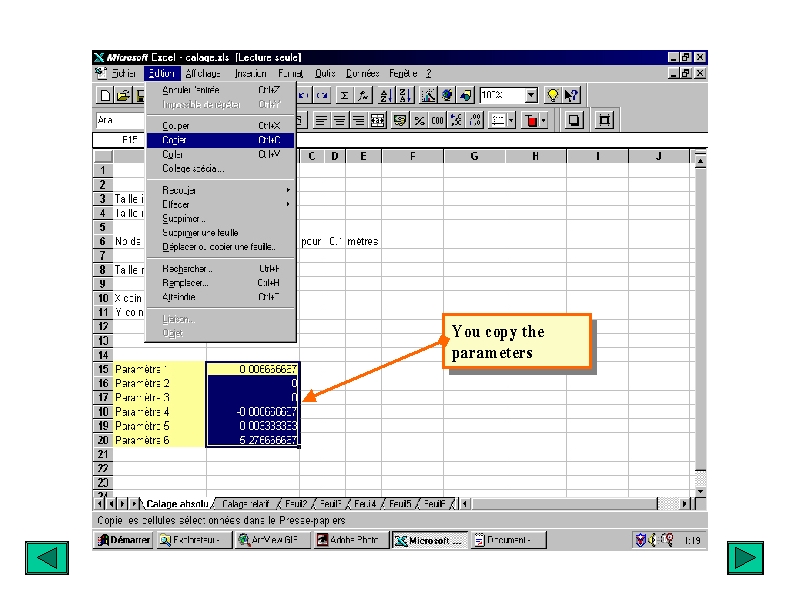This screenshot has width=800, height=600.
Task: Sort ascending with the A-Z icon
Action: (386, 95)
